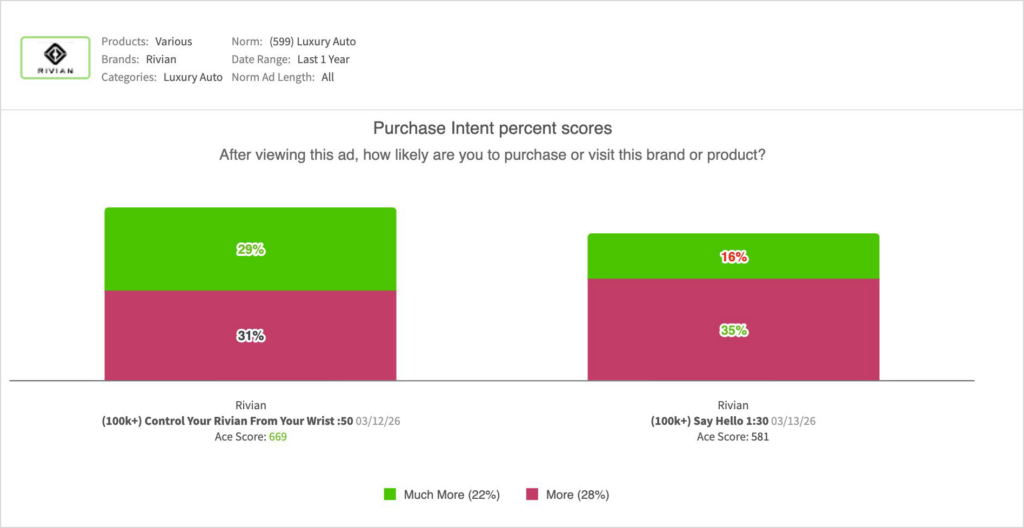Screen dimensions: 1024x528
Task: Select the red 35% bar segment
Action: point(733,330)
